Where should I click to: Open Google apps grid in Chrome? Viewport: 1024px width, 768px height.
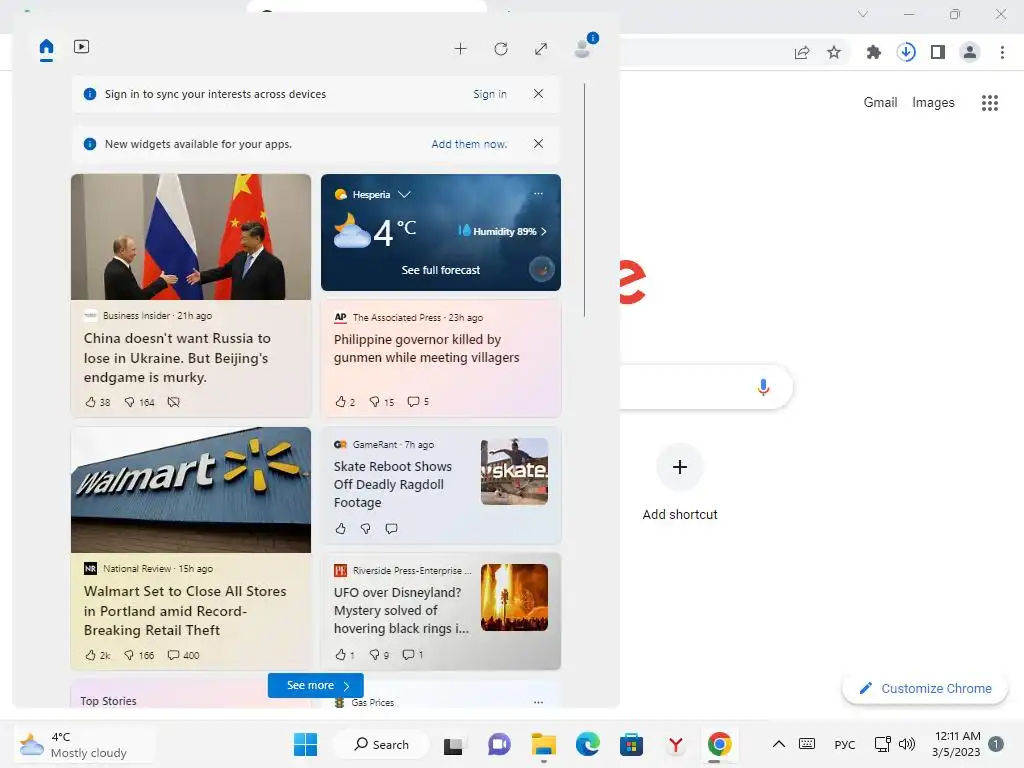click(x=990, y=103)
